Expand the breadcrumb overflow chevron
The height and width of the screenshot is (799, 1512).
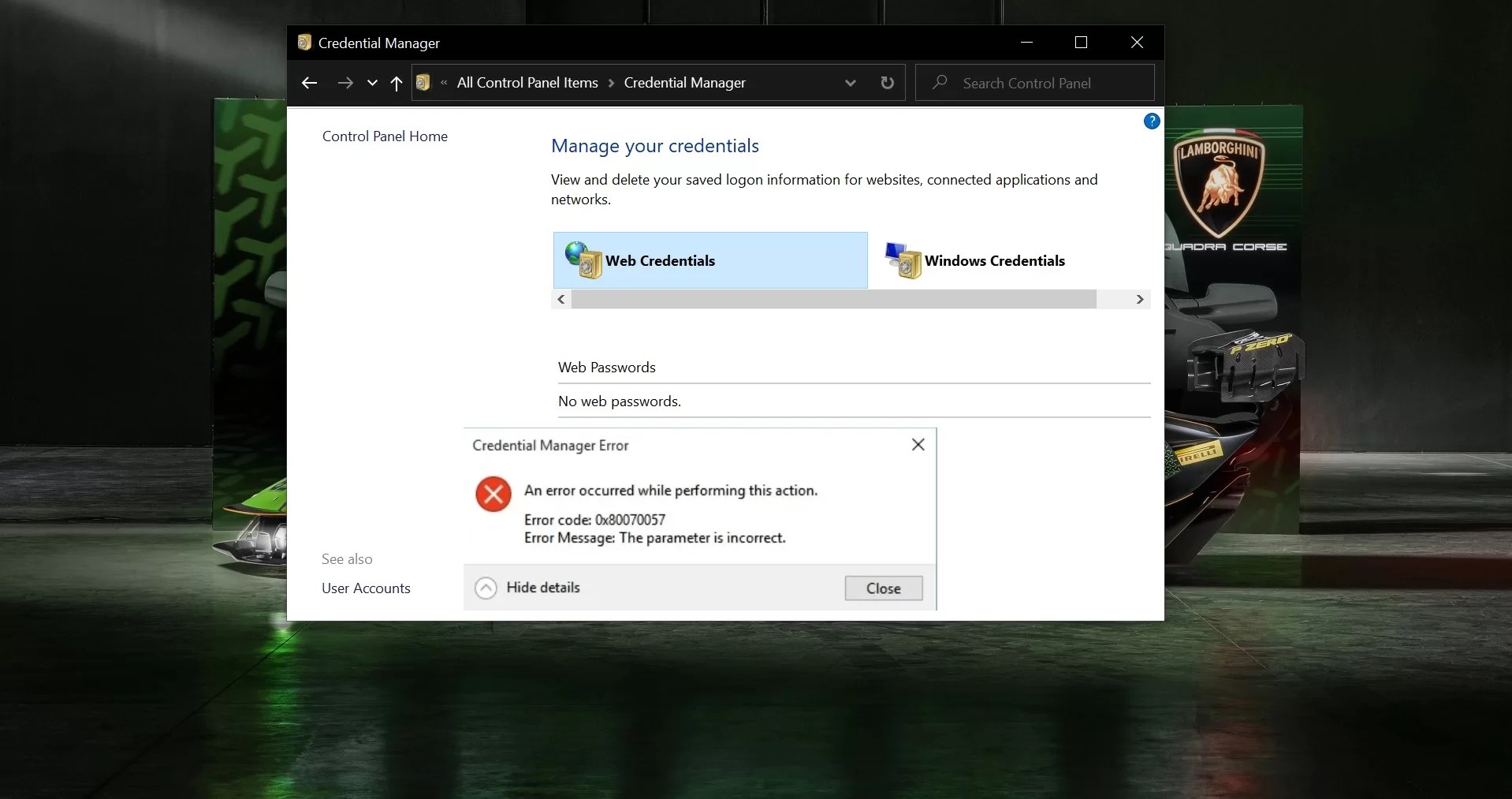pos(445,82)
